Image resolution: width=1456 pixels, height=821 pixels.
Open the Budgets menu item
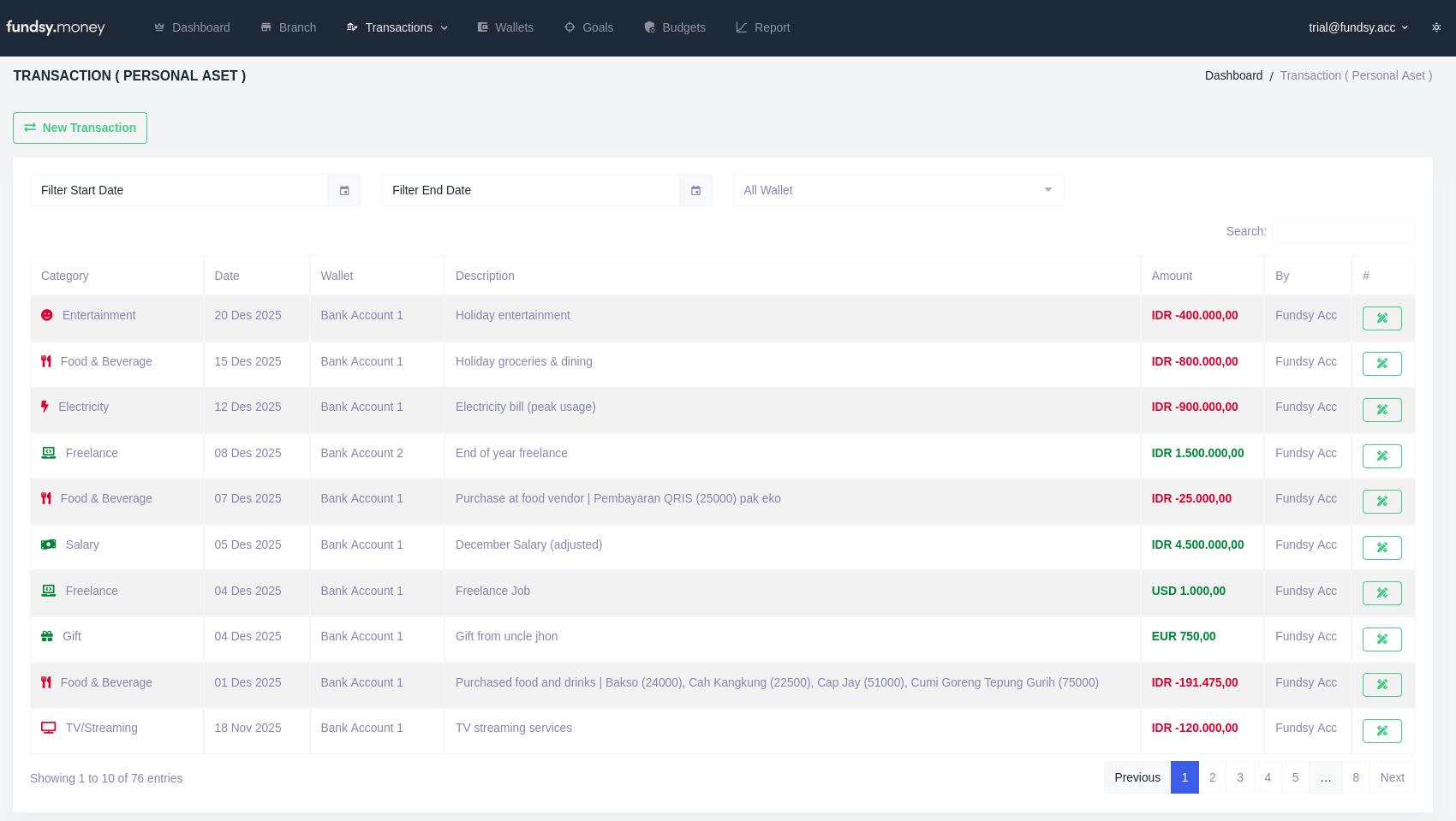(675, 27)
